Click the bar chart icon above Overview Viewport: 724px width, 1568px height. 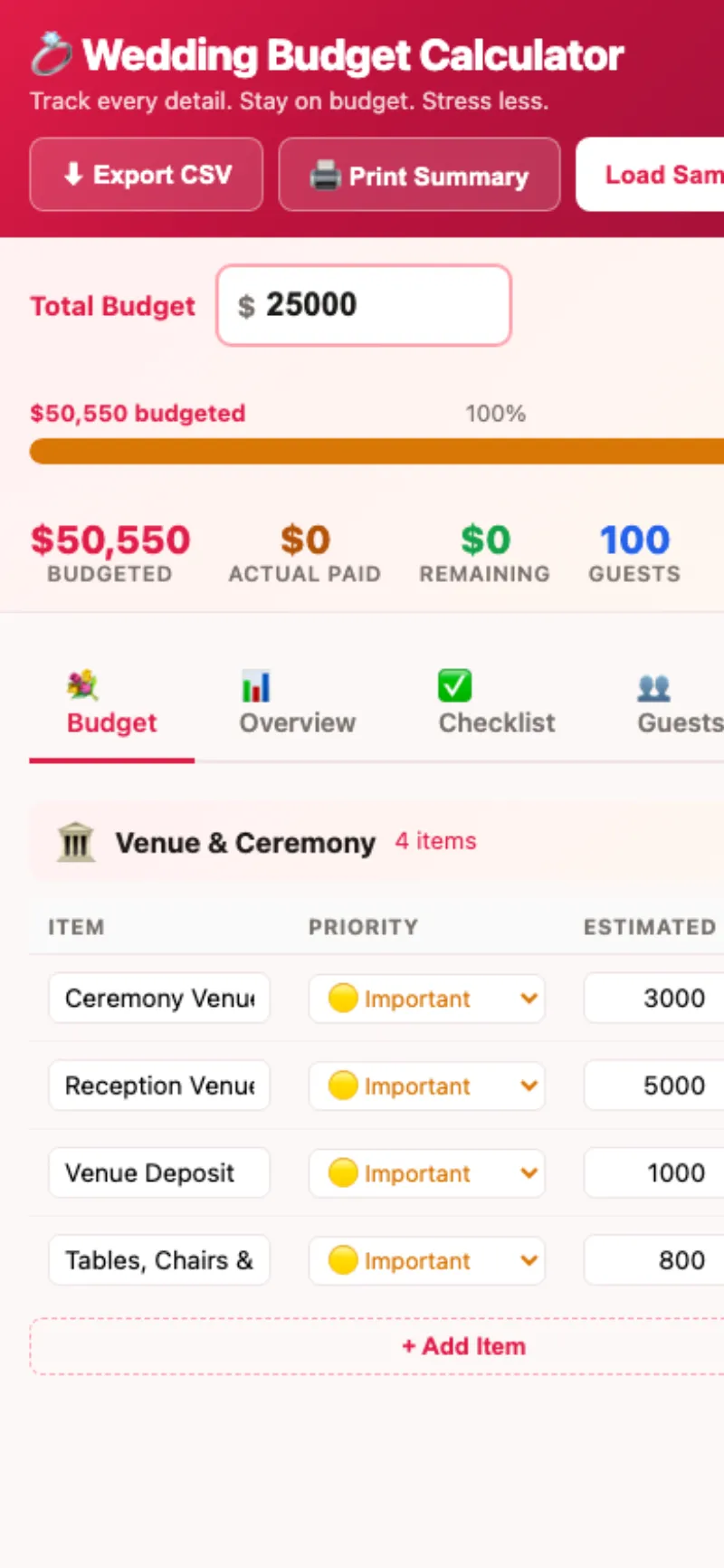click(256, 686)
